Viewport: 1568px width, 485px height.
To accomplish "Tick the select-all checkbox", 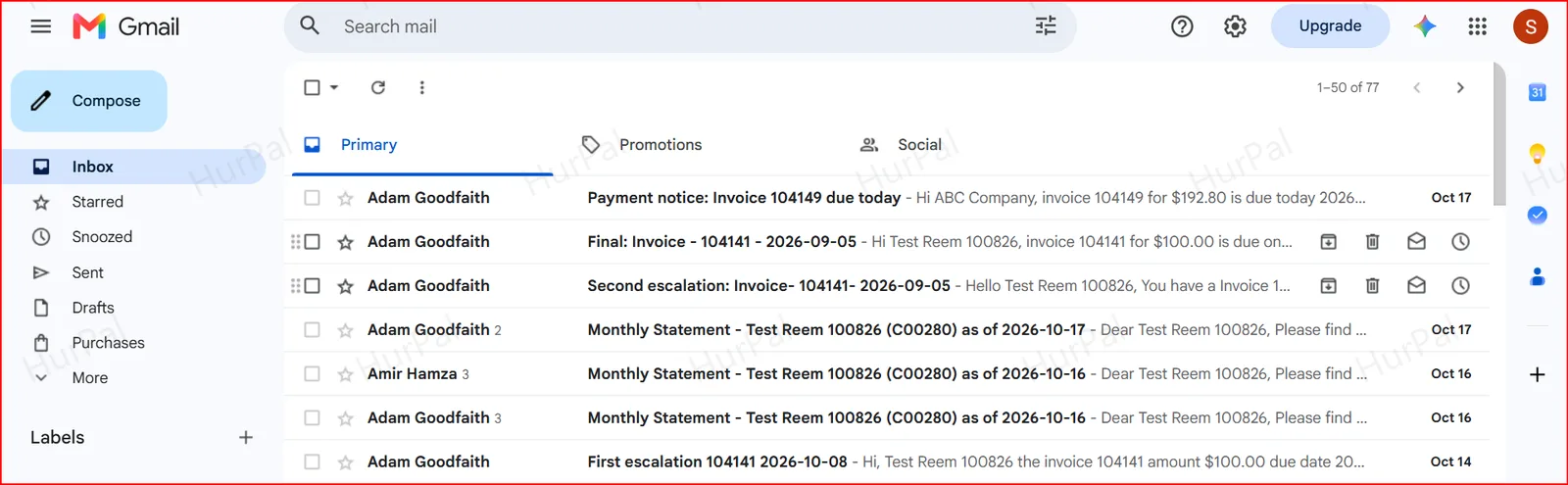I will 312,87.
